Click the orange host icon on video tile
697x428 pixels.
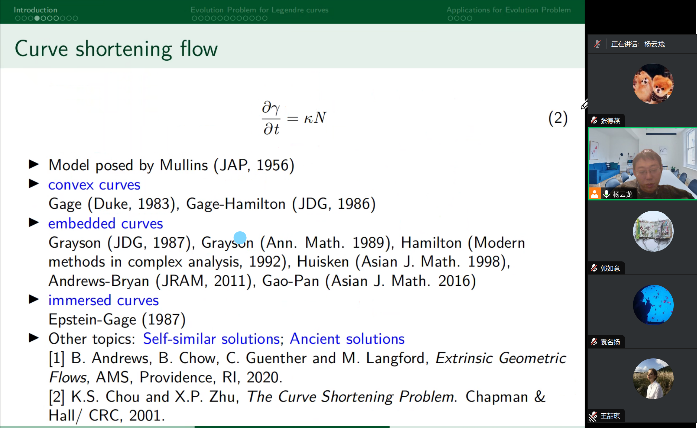pos(595,193)
